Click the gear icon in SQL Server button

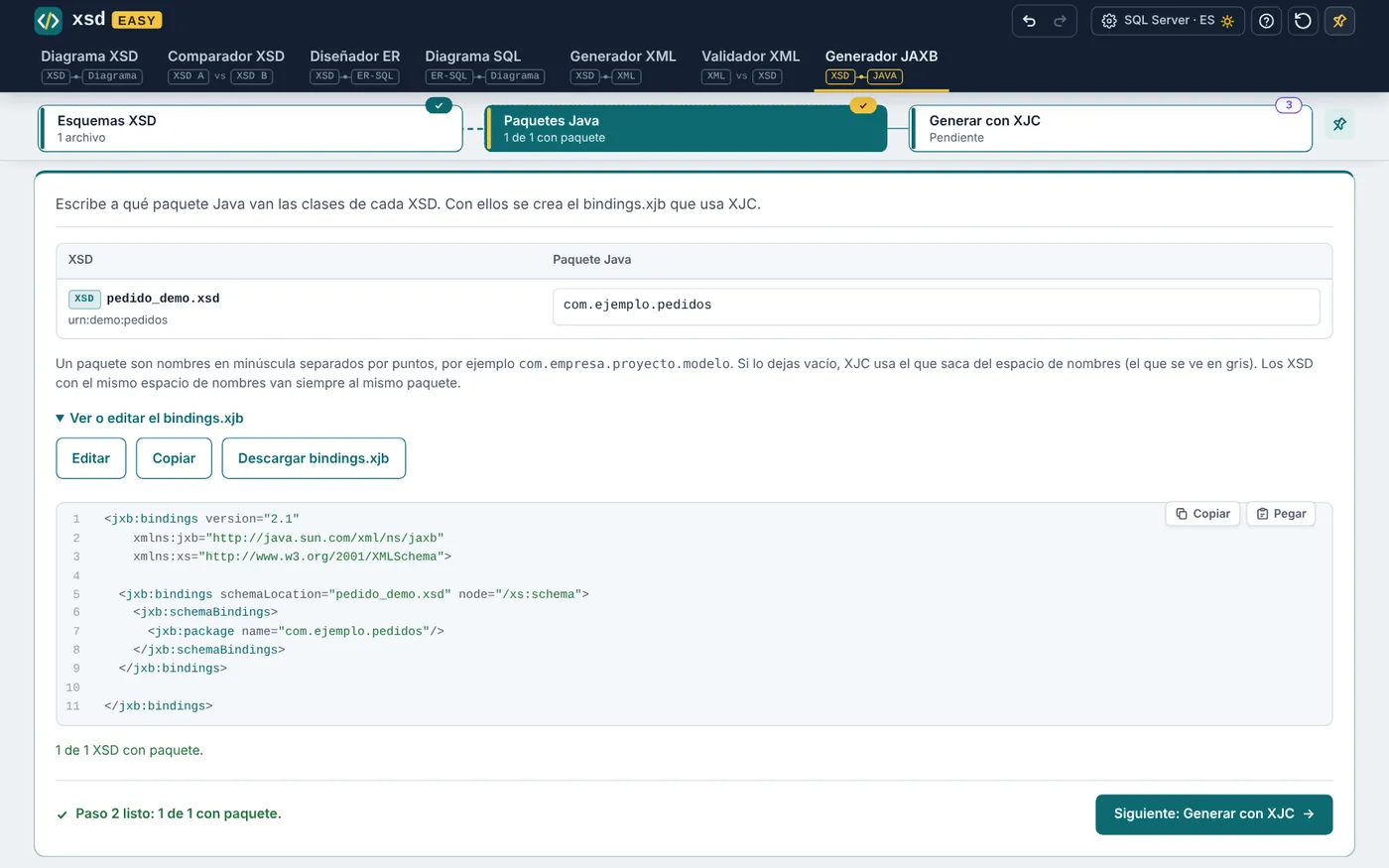pyautogui.click(x=1109, y=21)
